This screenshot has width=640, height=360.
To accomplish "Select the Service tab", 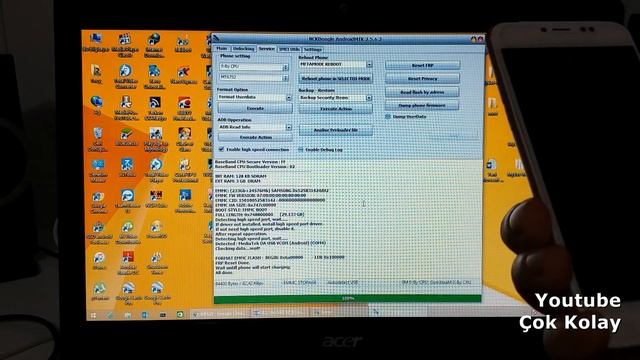I will 266,49.
